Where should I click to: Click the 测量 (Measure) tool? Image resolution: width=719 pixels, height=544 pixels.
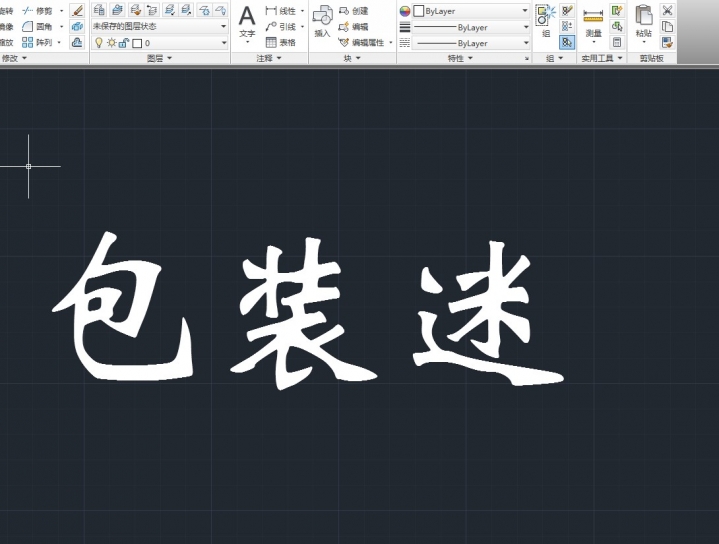[x=593, y=22]
